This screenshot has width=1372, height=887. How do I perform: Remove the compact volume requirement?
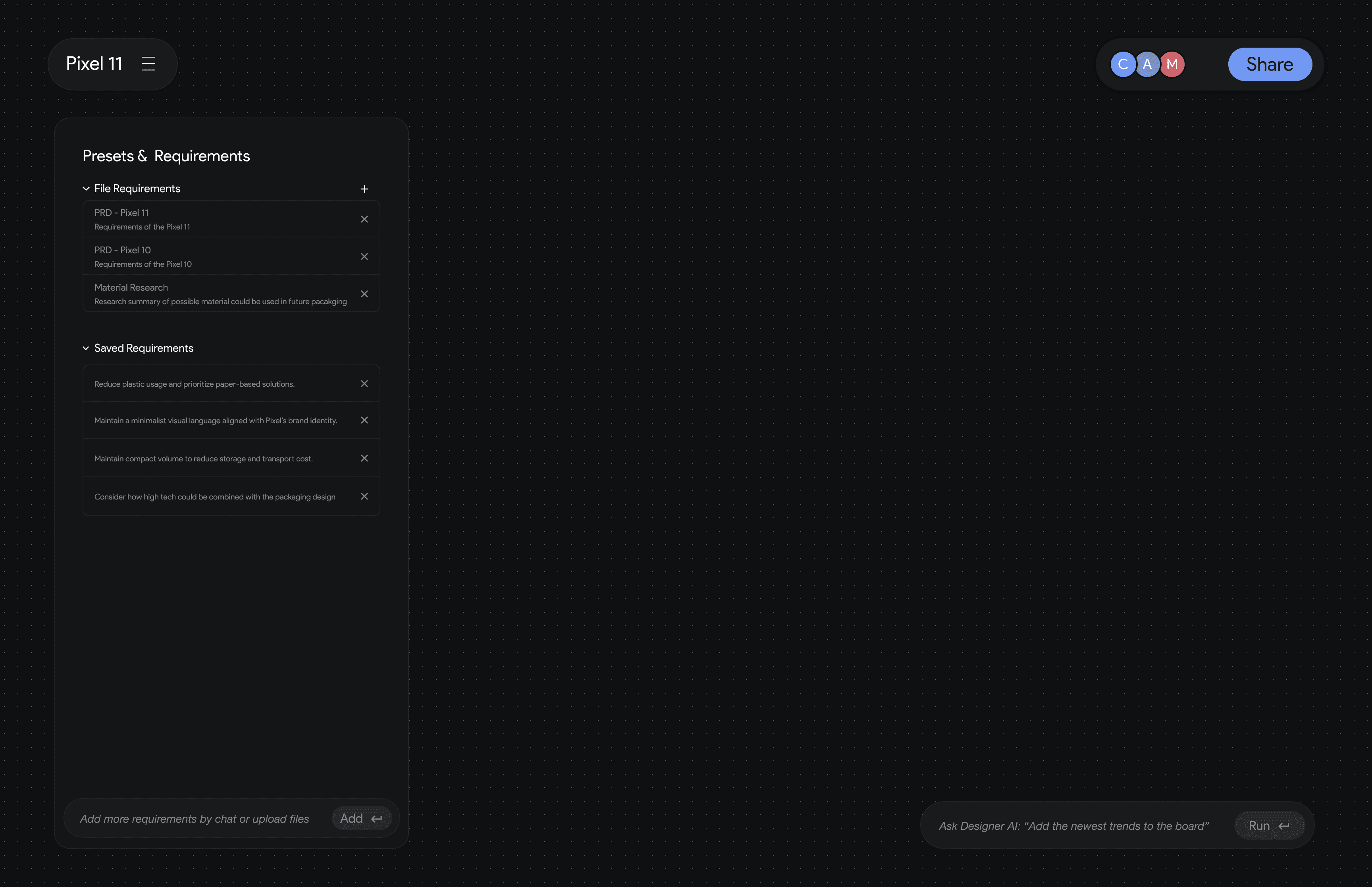tap(364, 459)
